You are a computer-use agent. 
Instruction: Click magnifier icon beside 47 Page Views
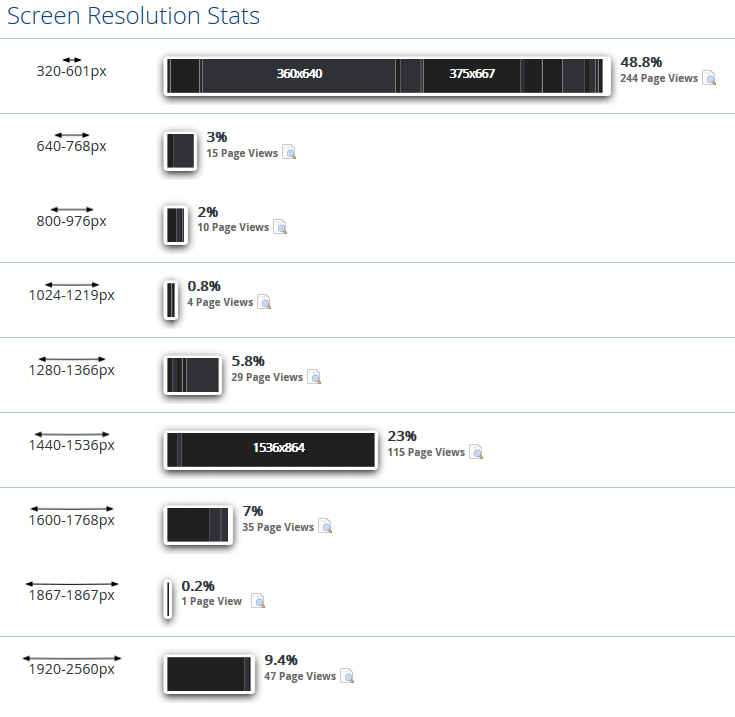click(347, 677)
